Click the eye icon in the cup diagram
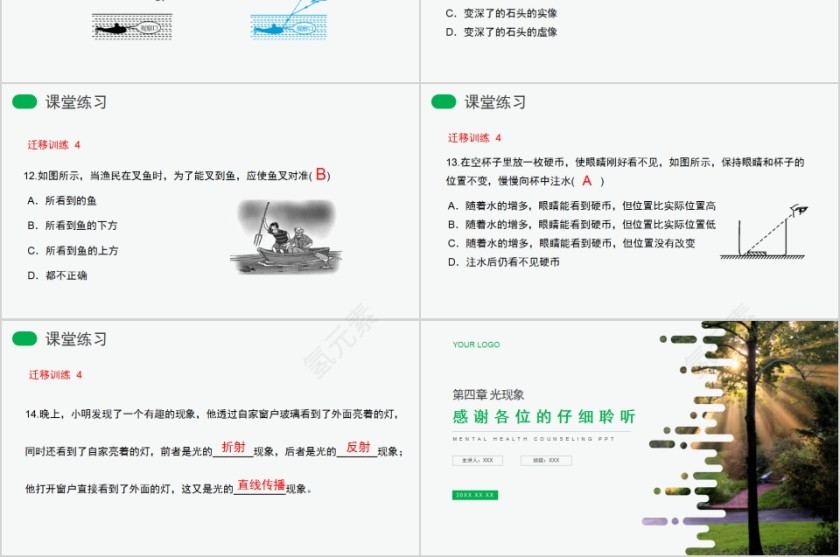Screen dimensions: 840x557 (798, 210)
